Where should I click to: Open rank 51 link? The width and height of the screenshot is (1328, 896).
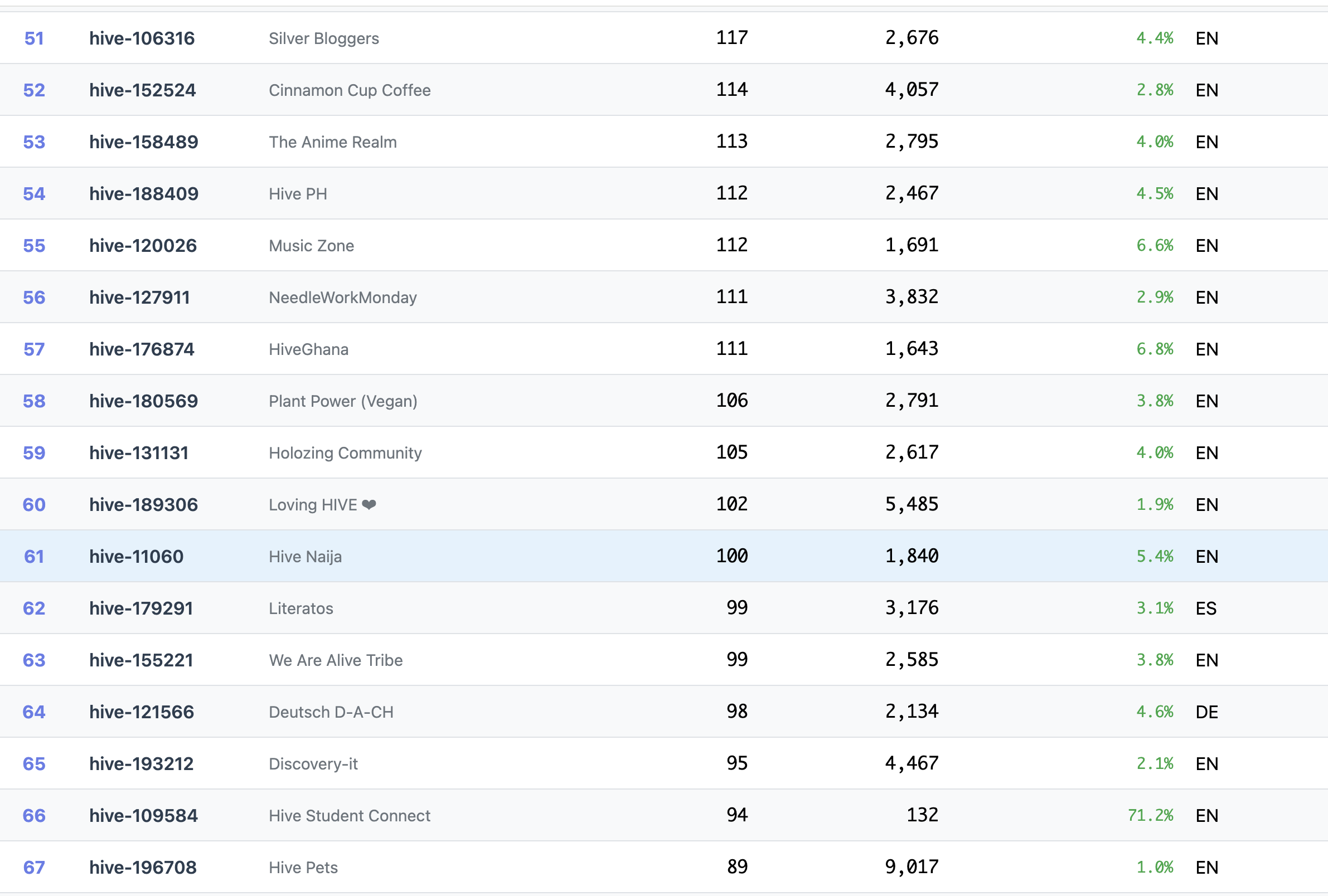[33, 38]
